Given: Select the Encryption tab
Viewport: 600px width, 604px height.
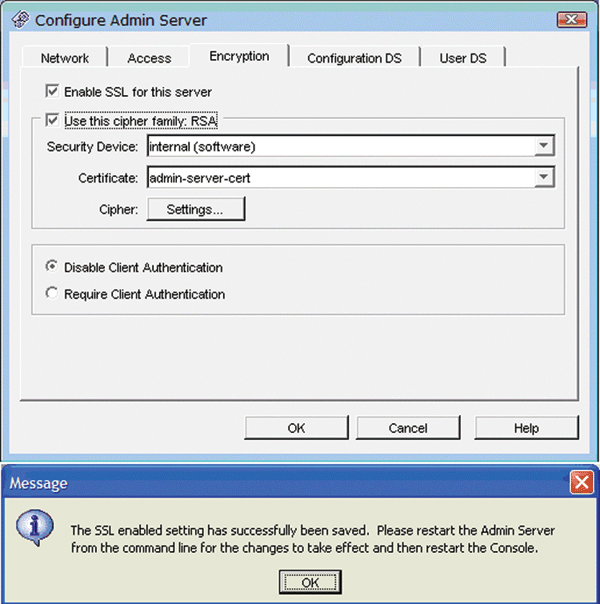Looking at the screenshot, I should (239, 57).
